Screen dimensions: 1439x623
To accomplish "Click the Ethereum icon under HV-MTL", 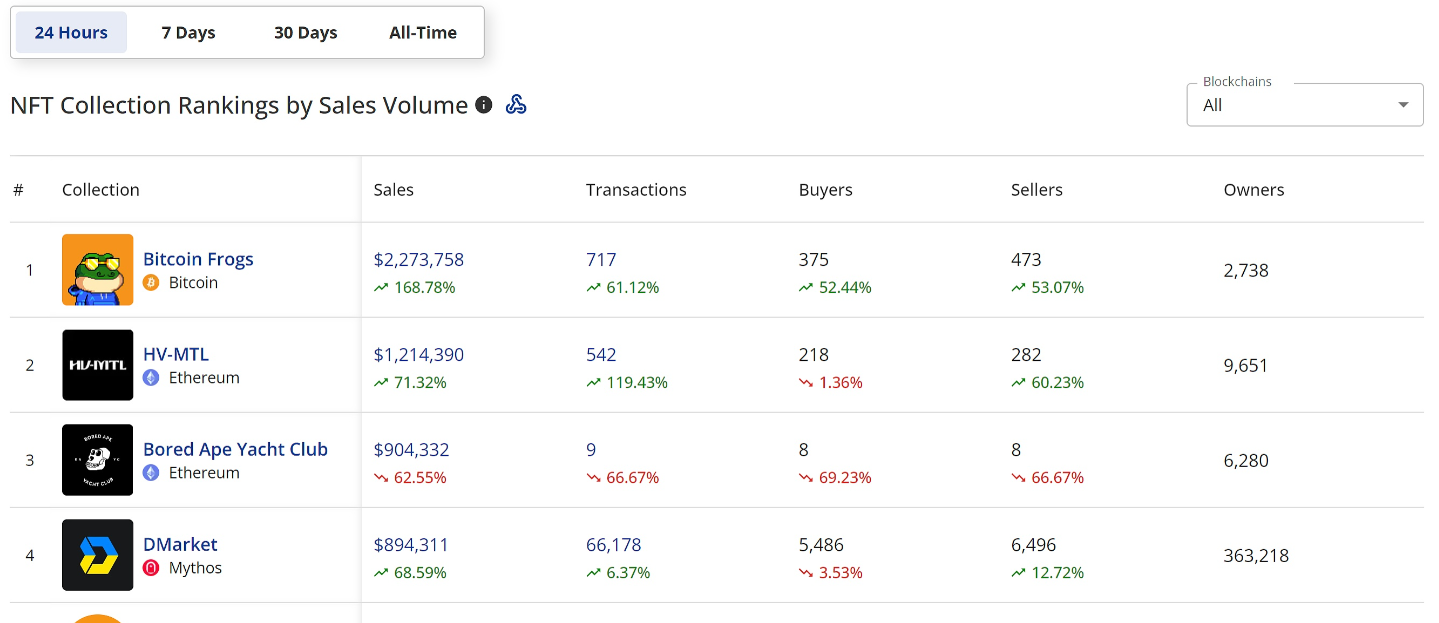I will [151, 378].
